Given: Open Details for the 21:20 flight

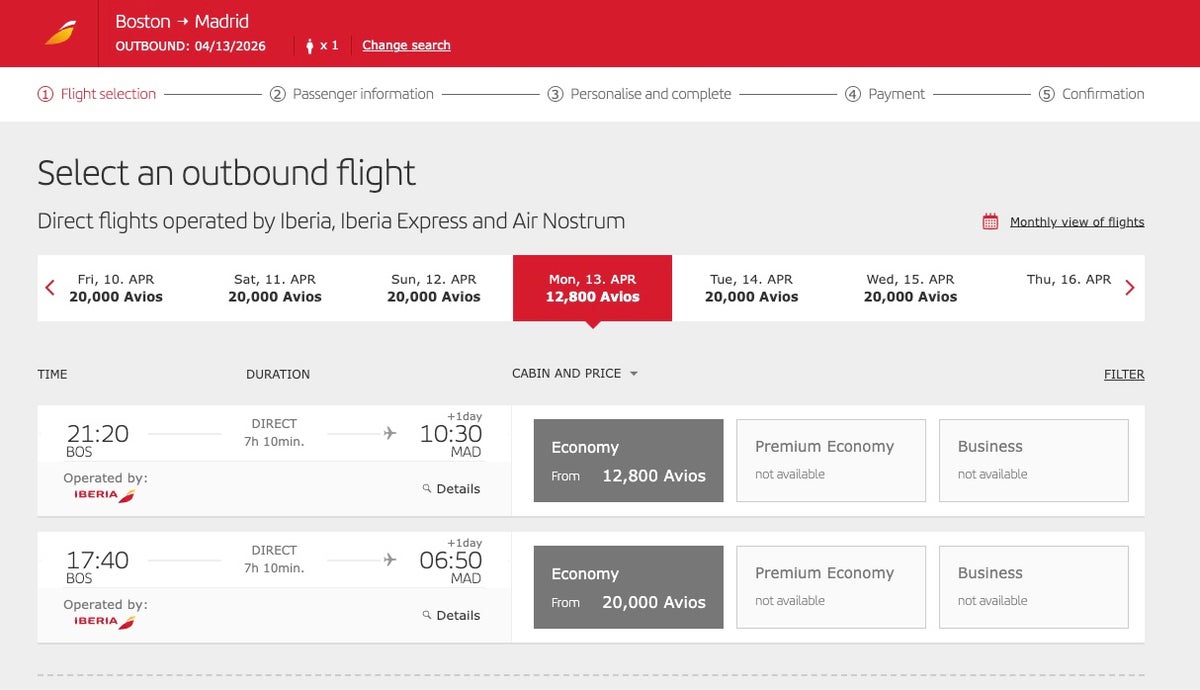Looking at the screenshot, I should 451,489.
